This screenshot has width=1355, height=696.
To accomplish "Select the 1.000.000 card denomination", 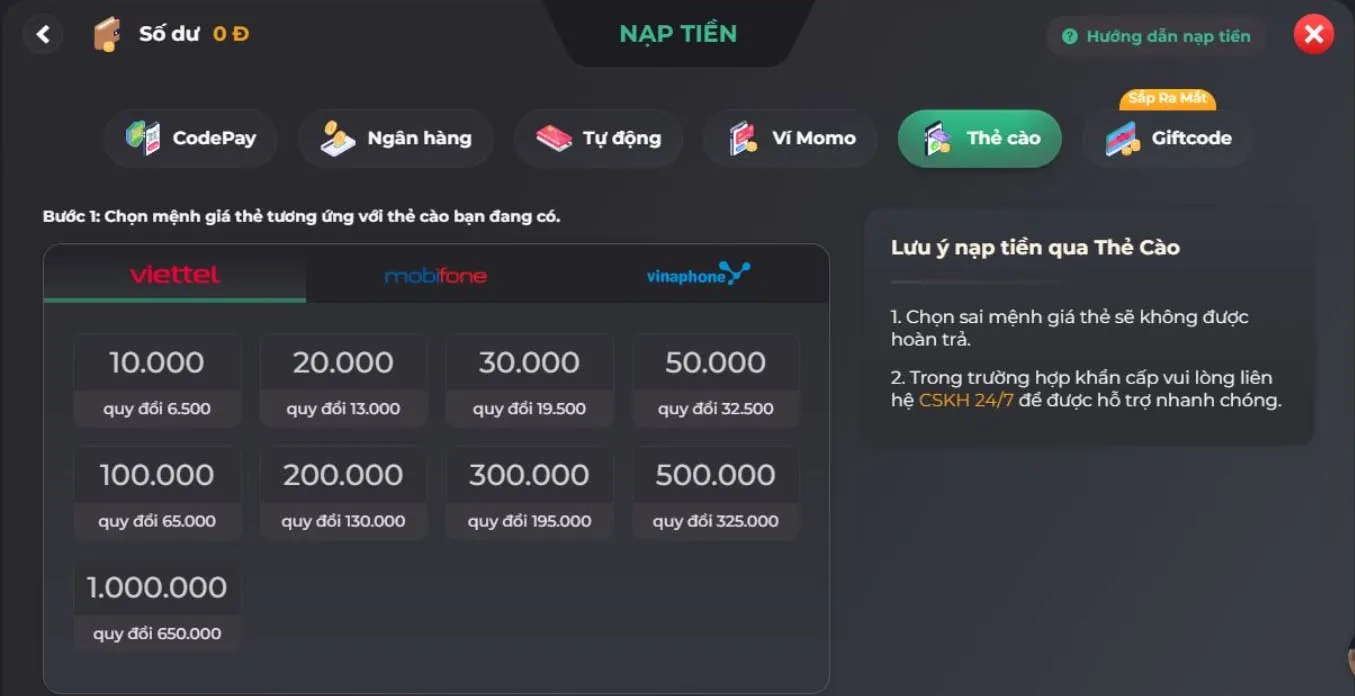I will (x=157, y=605).
